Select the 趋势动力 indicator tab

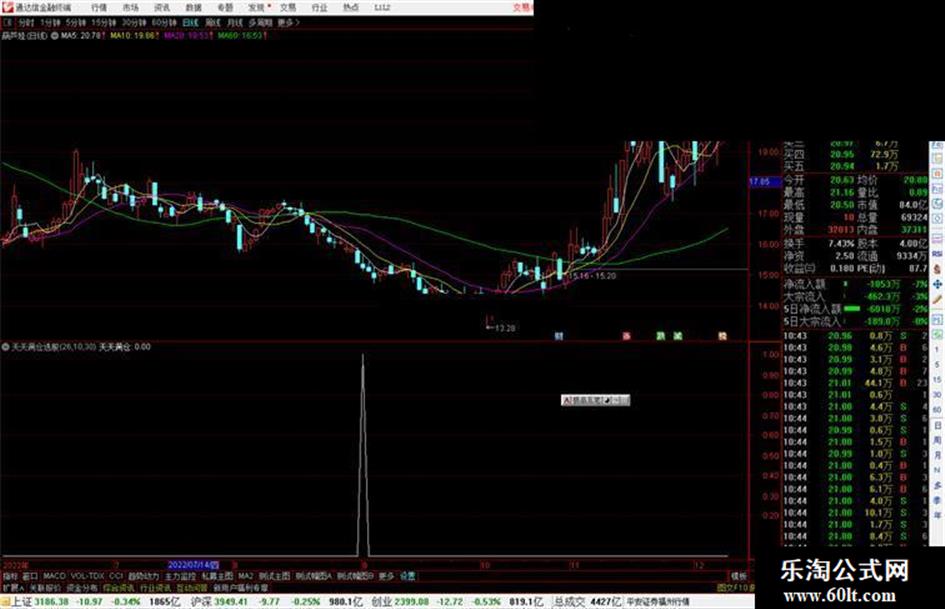click(x=143, y=576)
